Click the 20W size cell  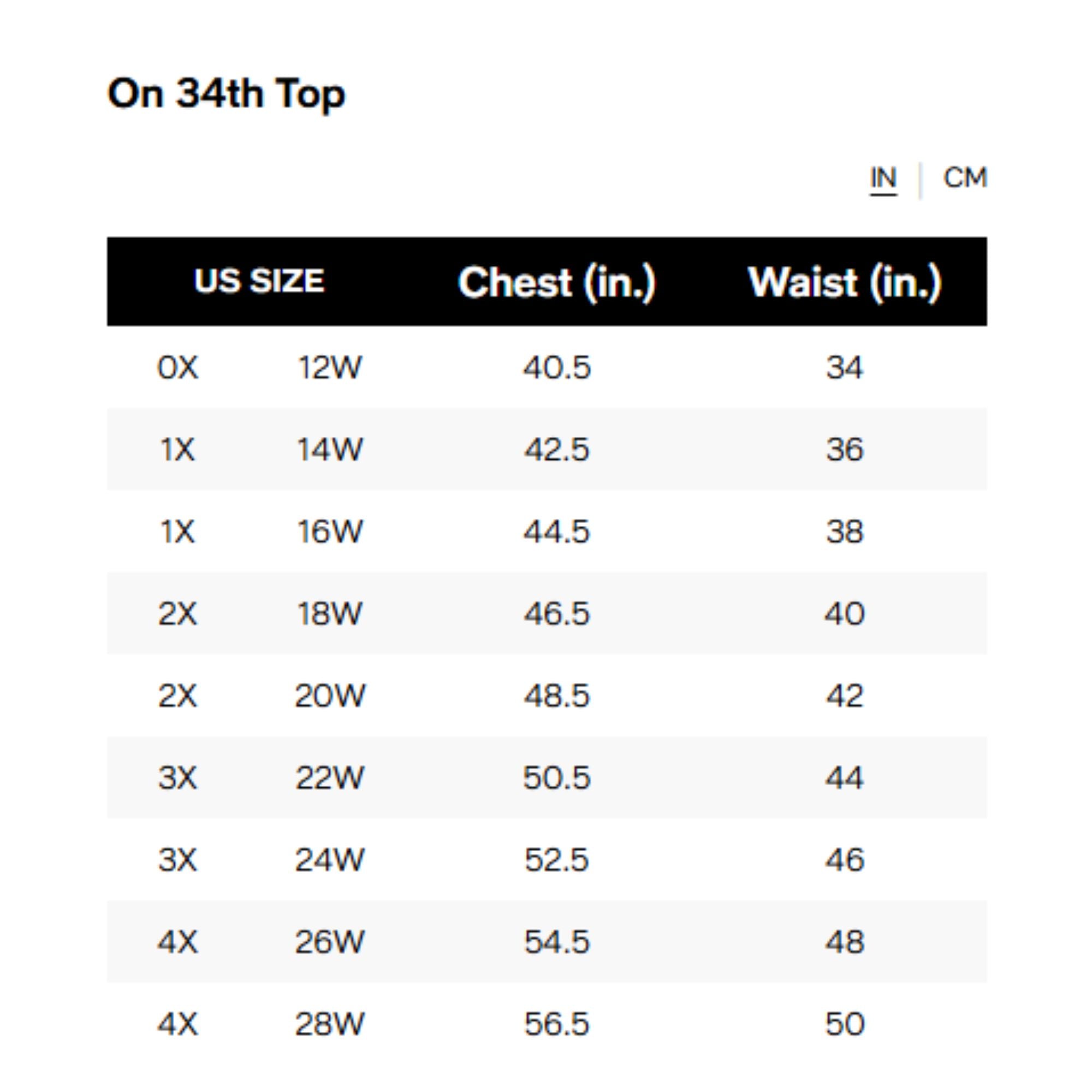tap(330, 696)
